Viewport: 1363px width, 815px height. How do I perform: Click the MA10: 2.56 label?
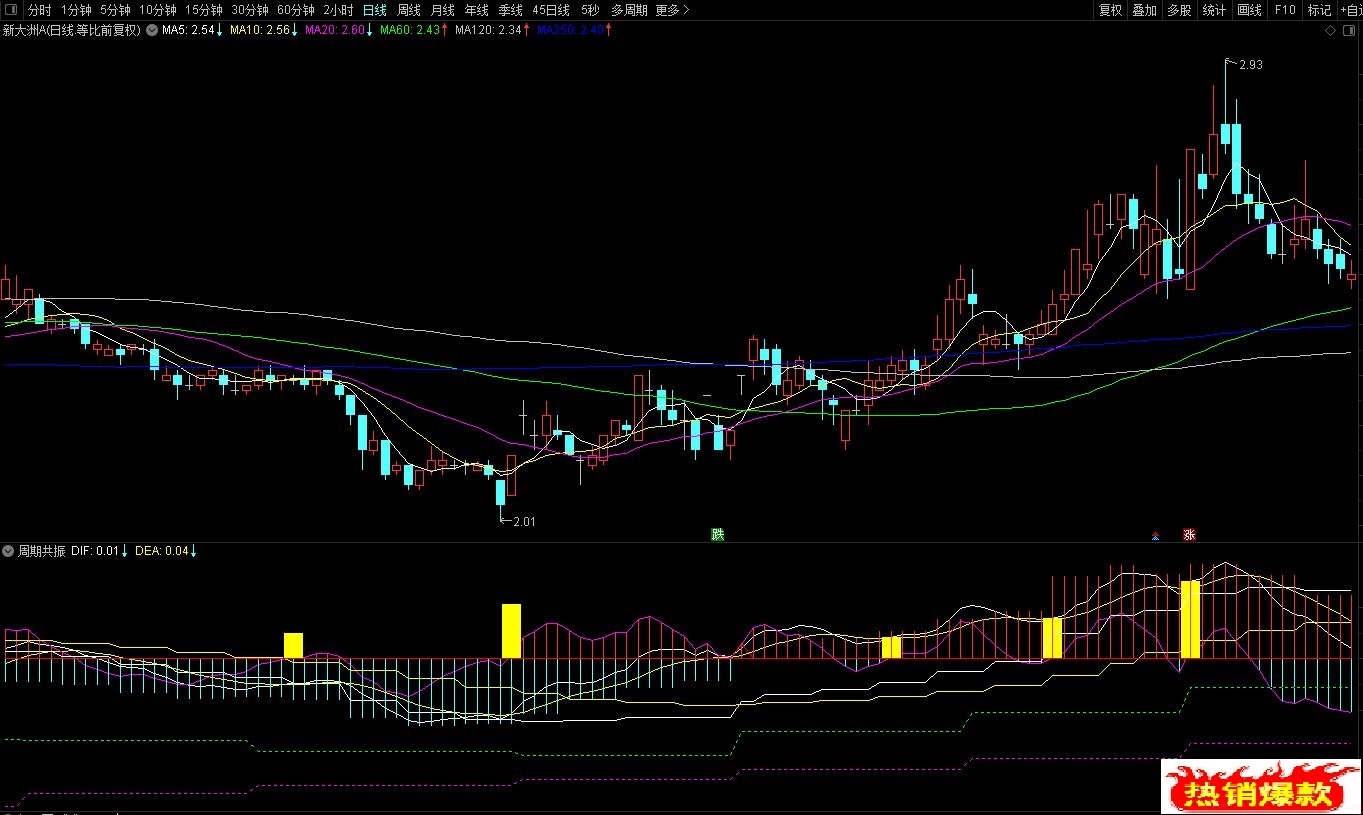(260, 30)
